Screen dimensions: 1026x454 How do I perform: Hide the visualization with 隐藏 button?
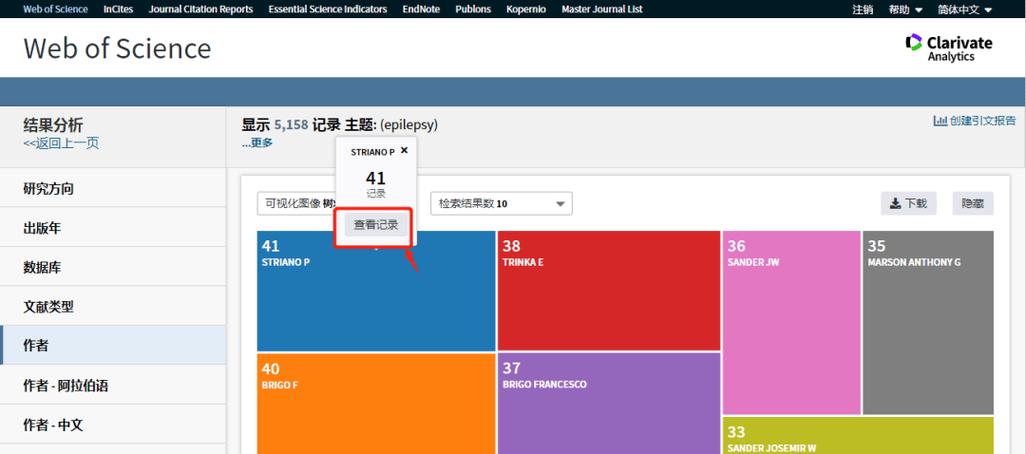coord(972,203)
